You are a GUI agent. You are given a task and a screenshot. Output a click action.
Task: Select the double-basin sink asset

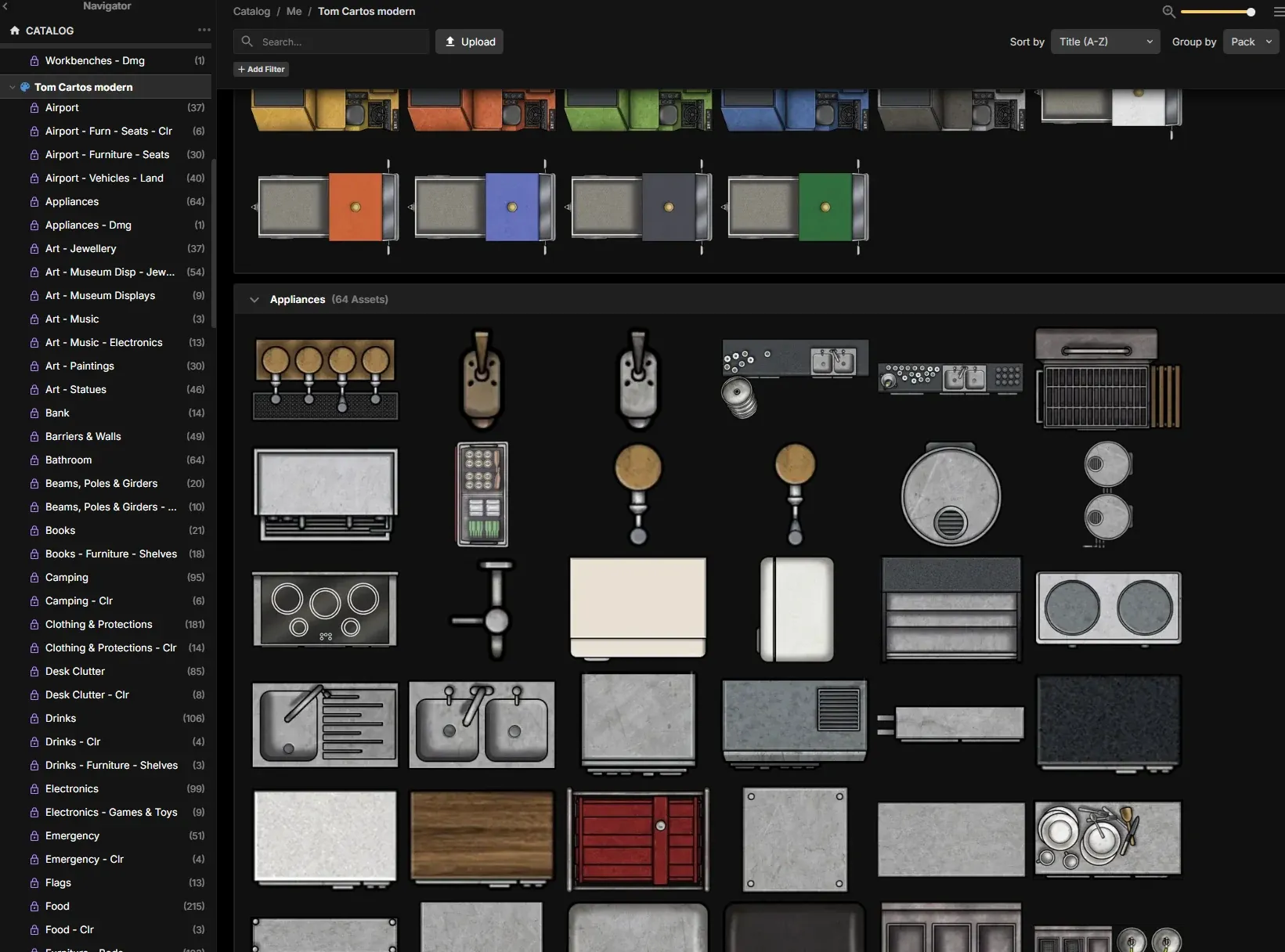click(x=482, y=724)
